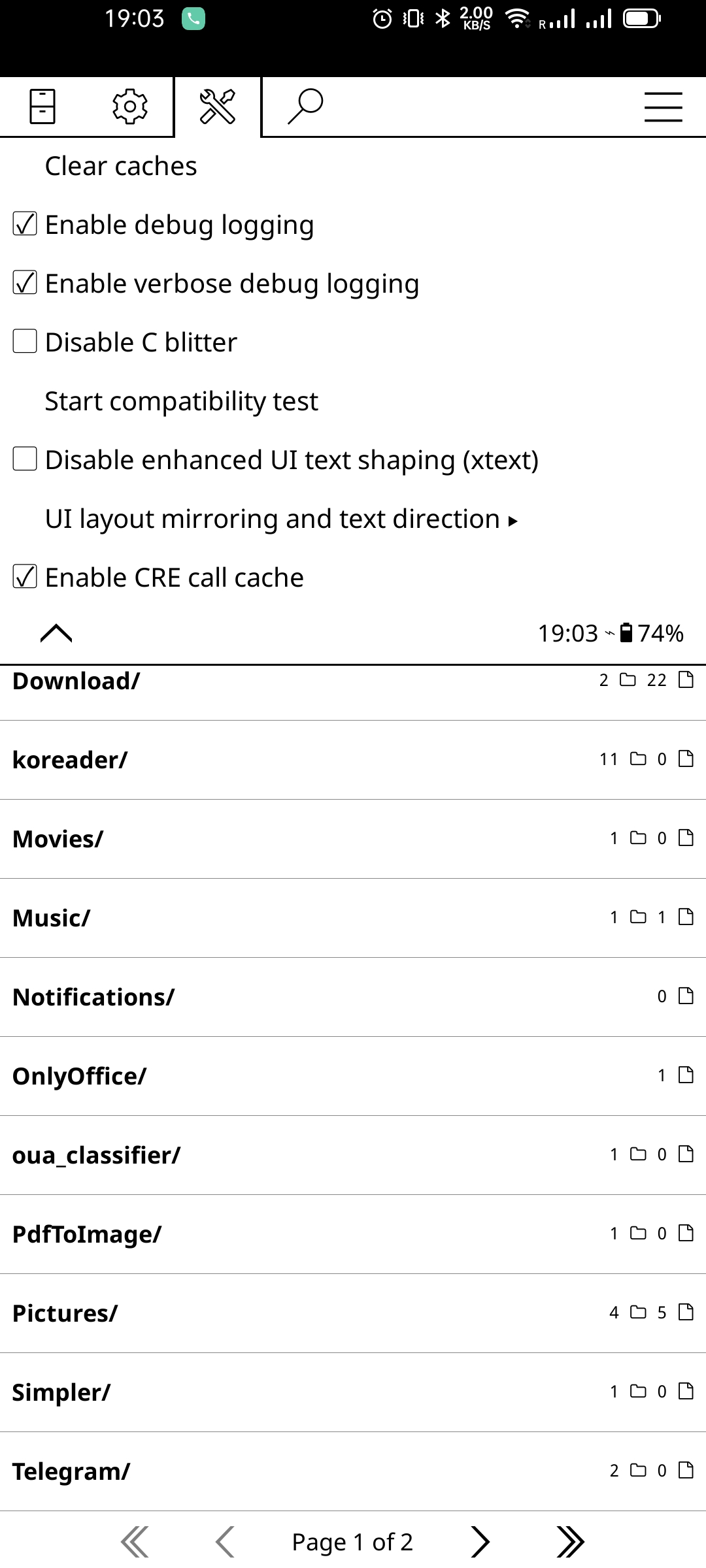Viewport: 706px width, 1568px height.
Task: Select the Clear caches menu item
Action: click(x=121, y=167)
